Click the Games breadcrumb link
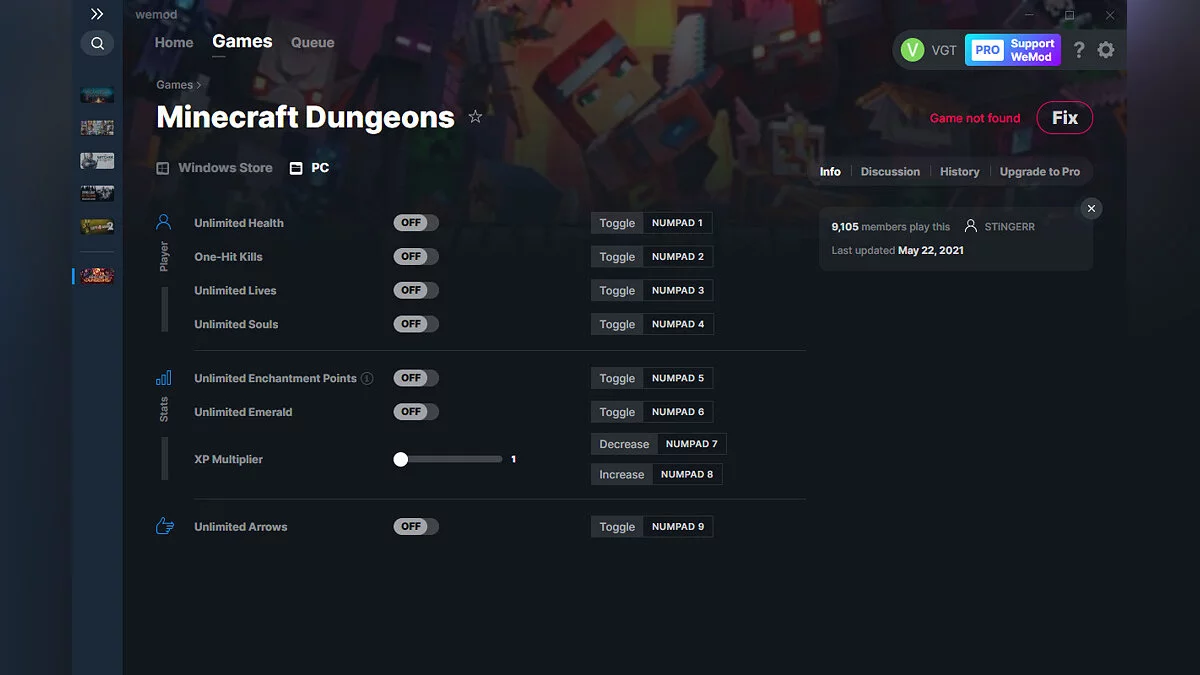The image size is (1200, 675). [175, 85]
